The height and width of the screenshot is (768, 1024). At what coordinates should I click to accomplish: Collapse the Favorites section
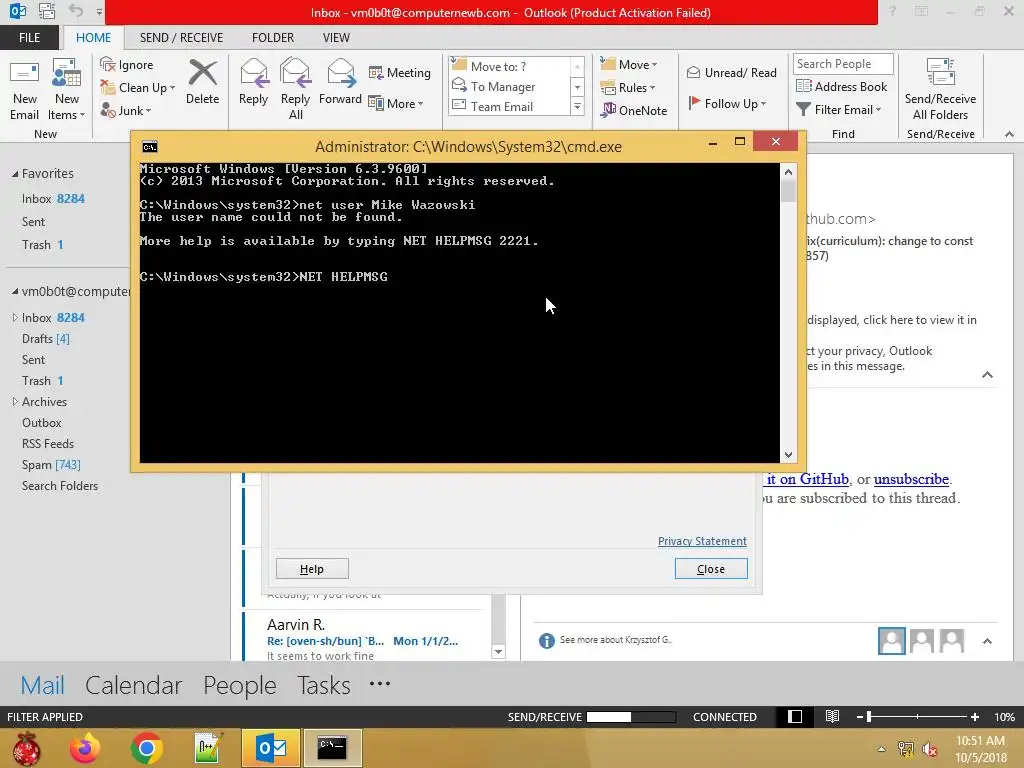[x=15, y=174]
